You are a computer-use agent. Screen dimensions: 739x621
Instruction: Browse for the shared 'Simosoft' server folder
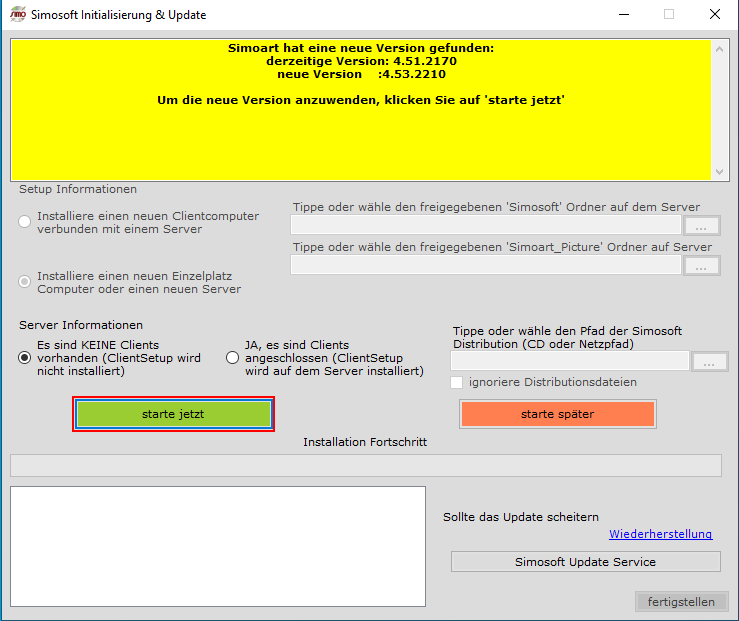pyautogui.click(x=701, y=225)
